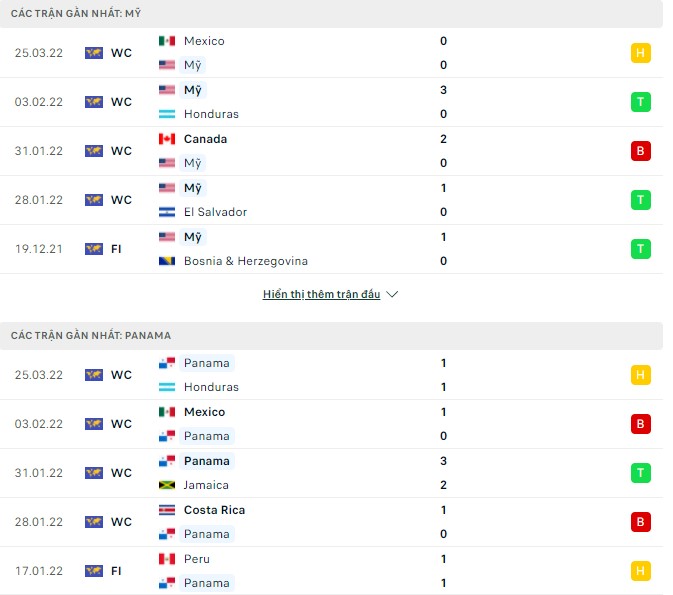The image size is (673, 595).
Task: Select the Costa Rica team name
Action: coord(214,510)
